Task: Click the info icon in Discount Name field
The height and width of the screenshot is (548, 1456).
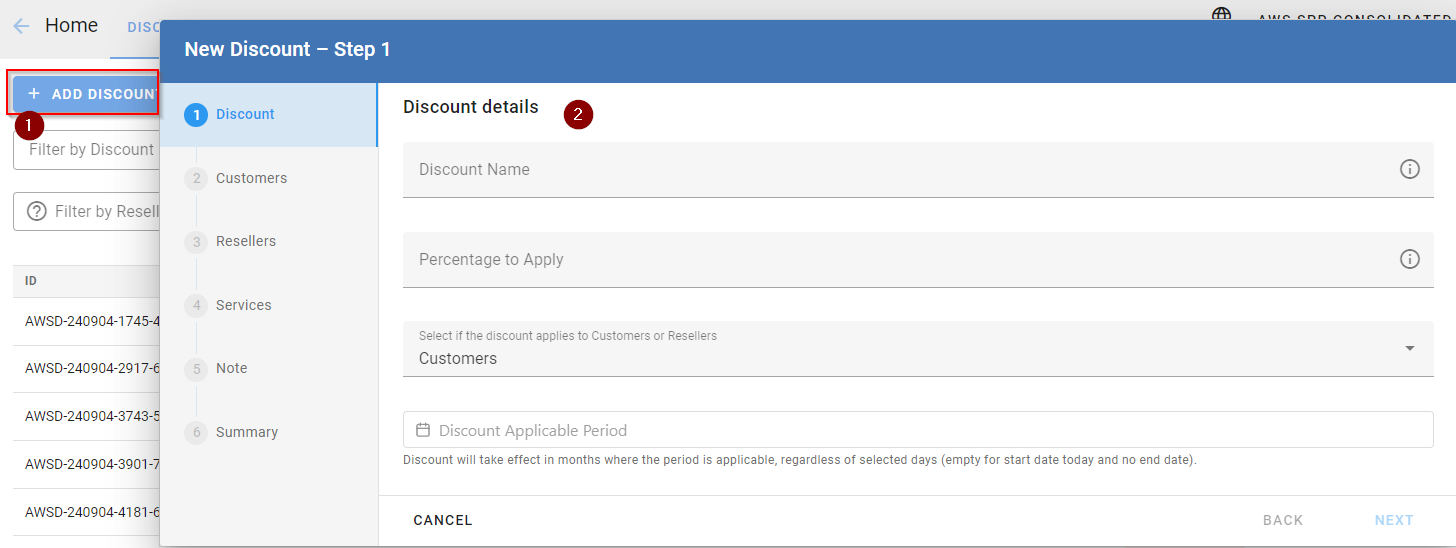Action: point(1409,170)
